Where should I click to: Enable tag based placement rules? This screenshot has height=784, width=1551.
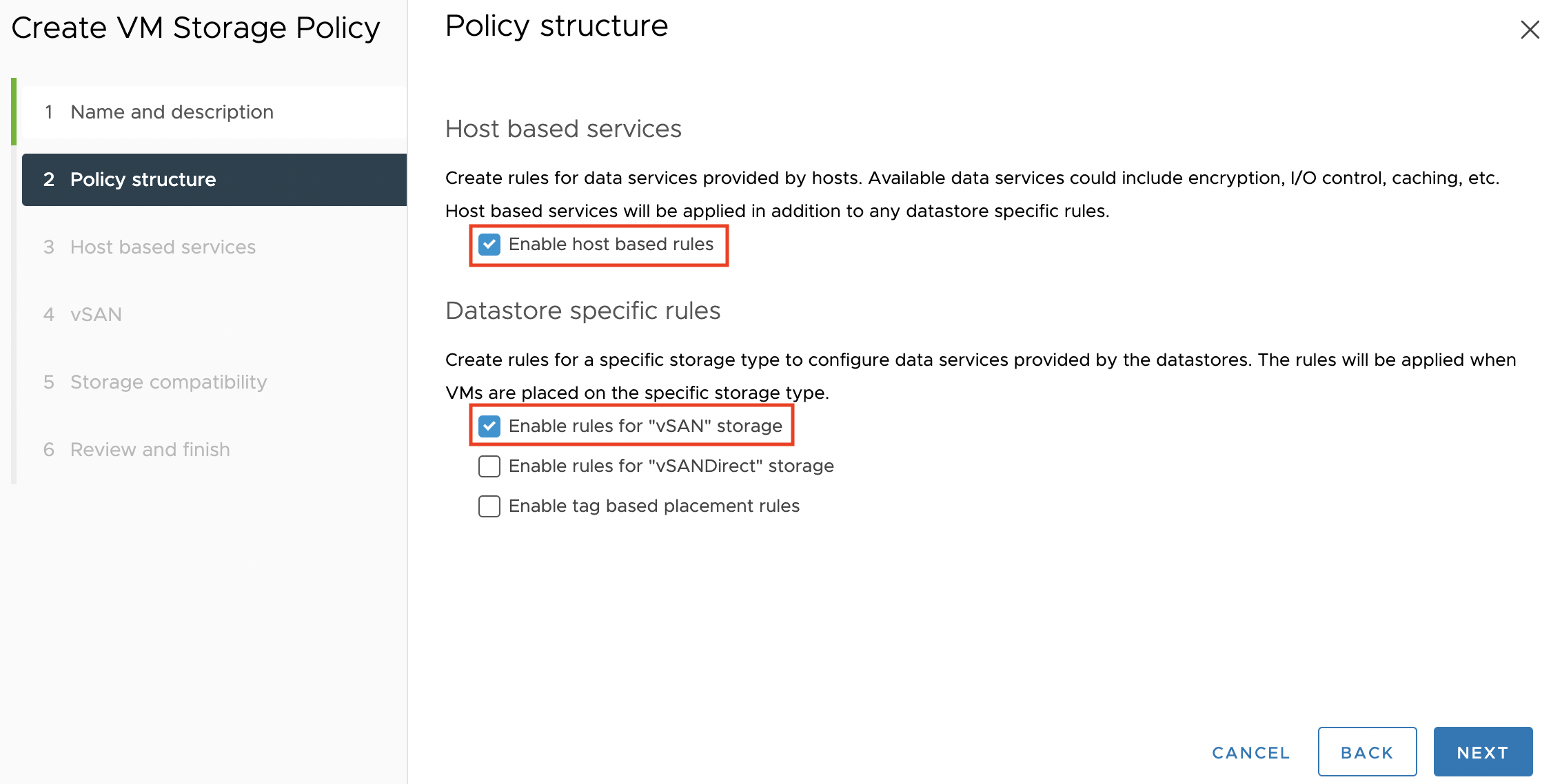(x=489, y=506)
